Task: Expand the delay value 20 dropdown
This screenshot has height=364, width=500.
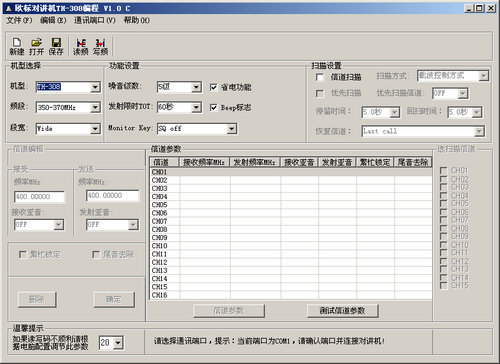Action: tap(118, 343)
